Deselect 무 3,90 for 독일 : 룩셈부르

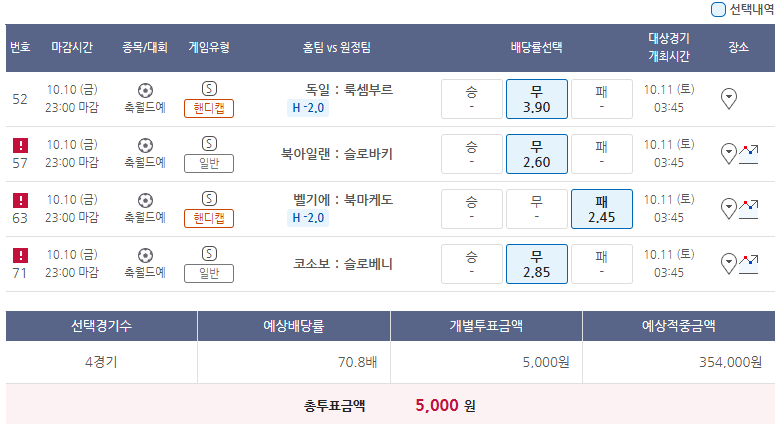point(536,99)
